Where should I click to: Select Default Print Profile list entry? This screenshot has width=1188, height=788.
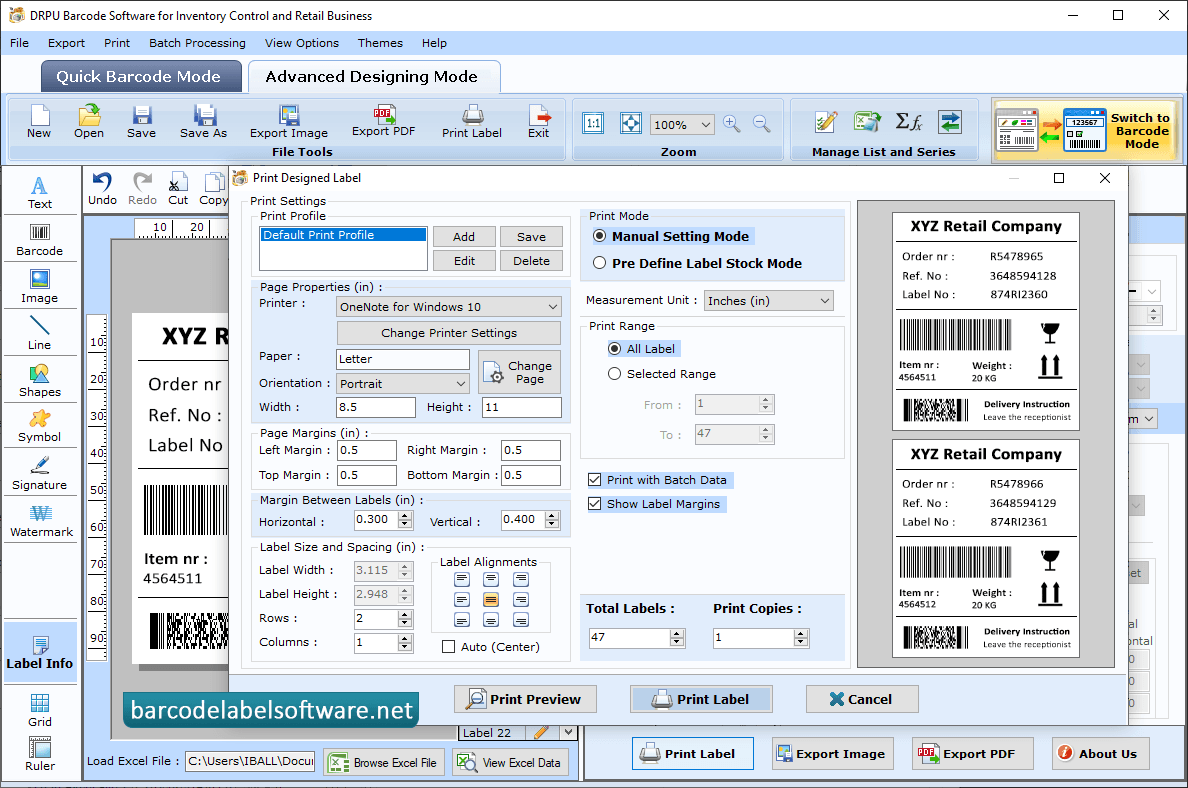point(343,235)
